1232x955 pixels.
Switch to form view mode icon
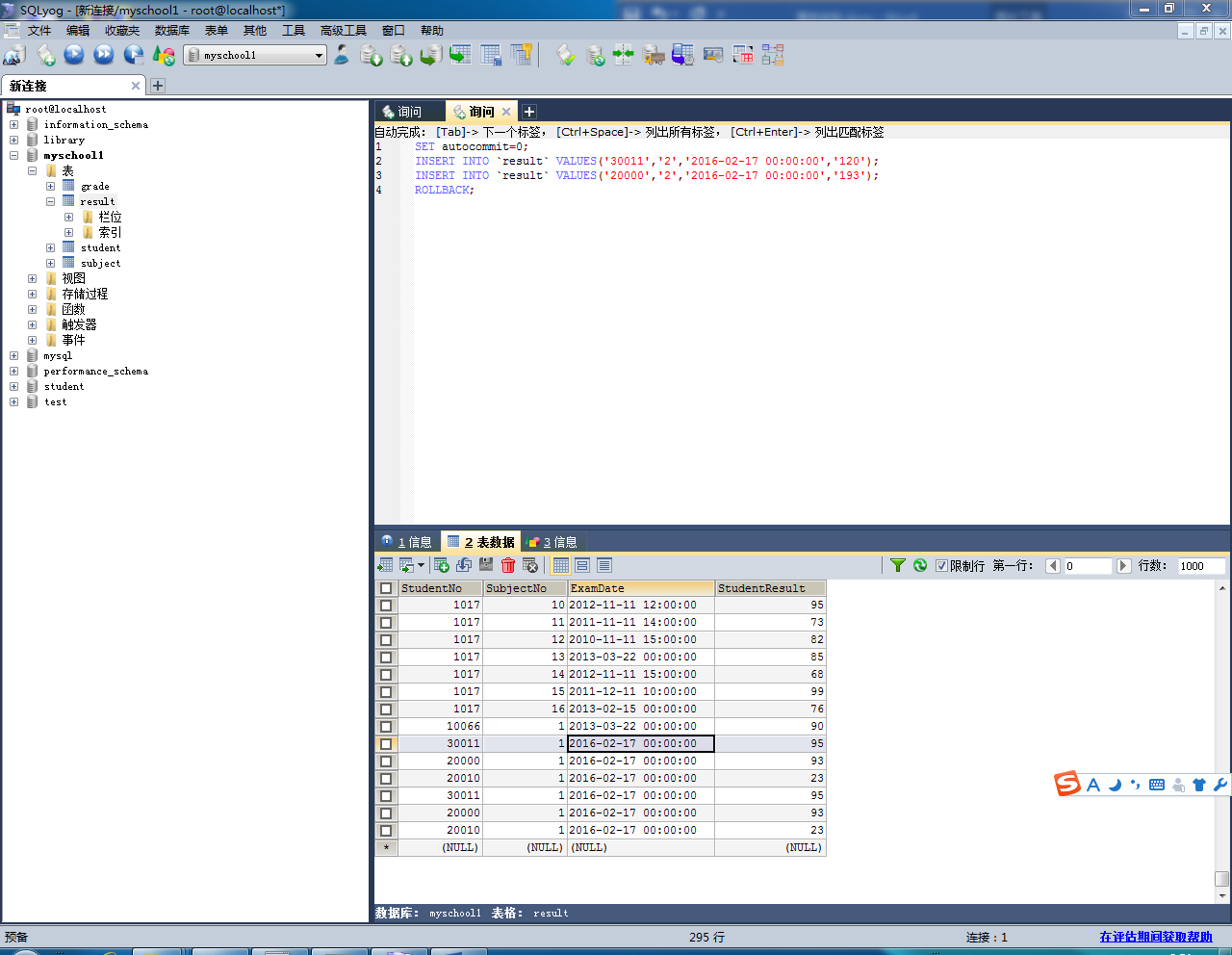click(x=582, y=565)
